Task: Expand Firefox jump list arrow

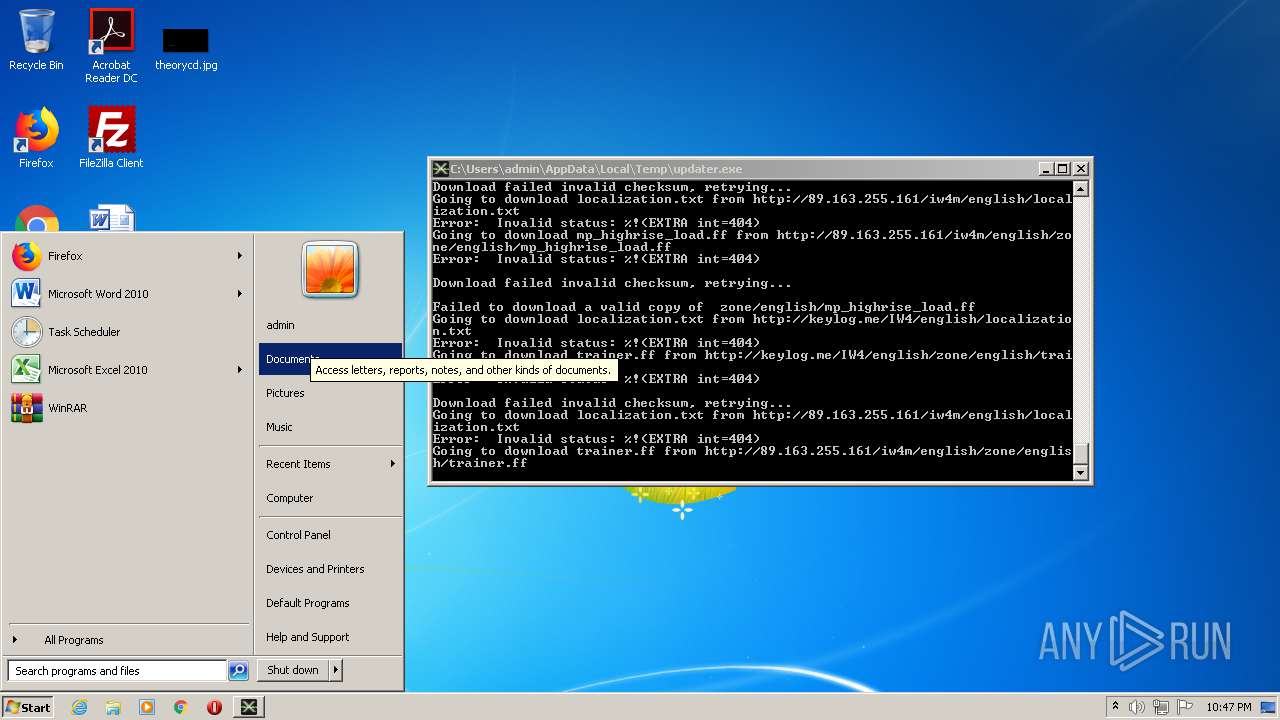Action: (x=239, y=256)
